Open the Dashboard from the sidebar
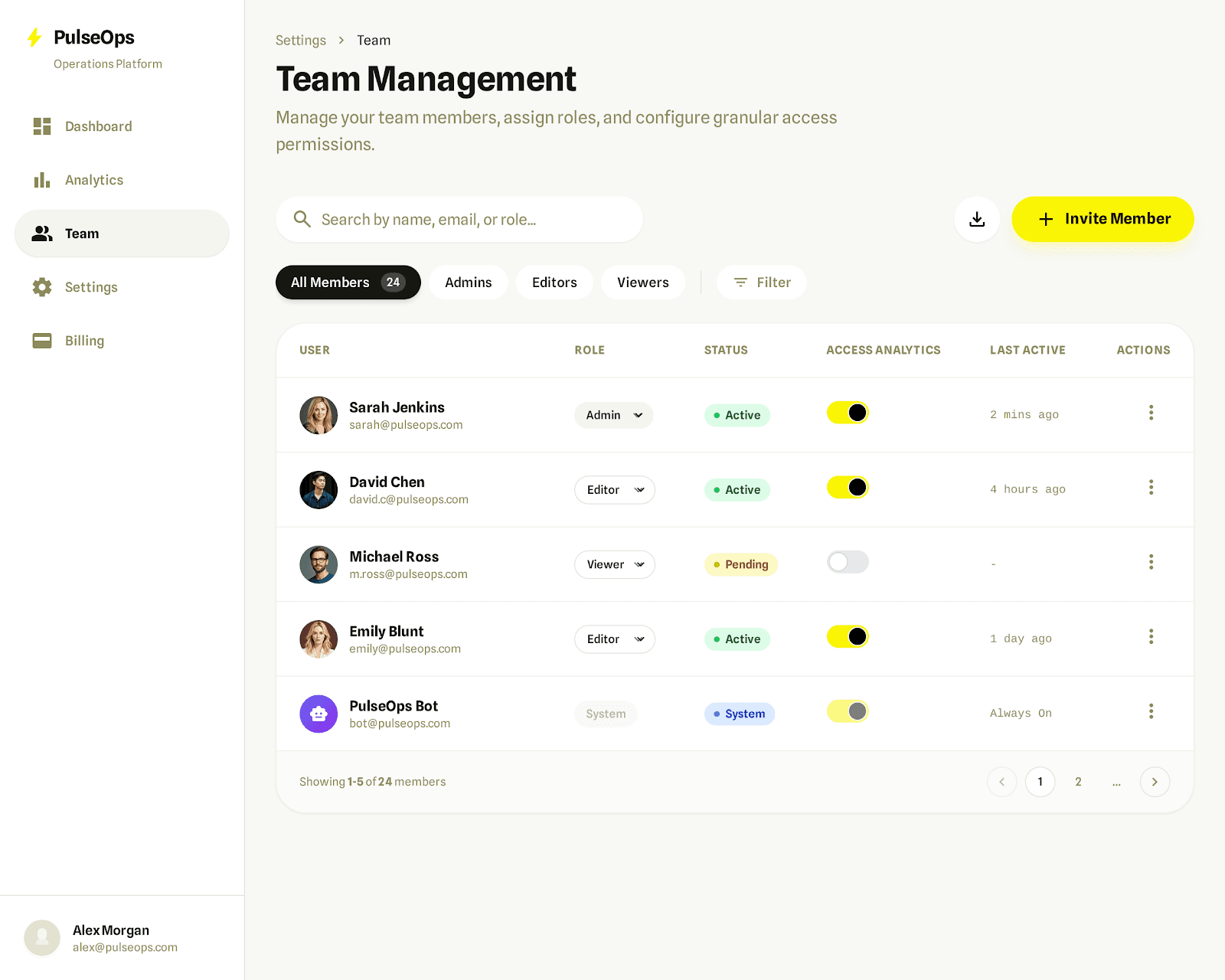The width and height of the screenshot is (1225, 980). [x=98, y=126]
